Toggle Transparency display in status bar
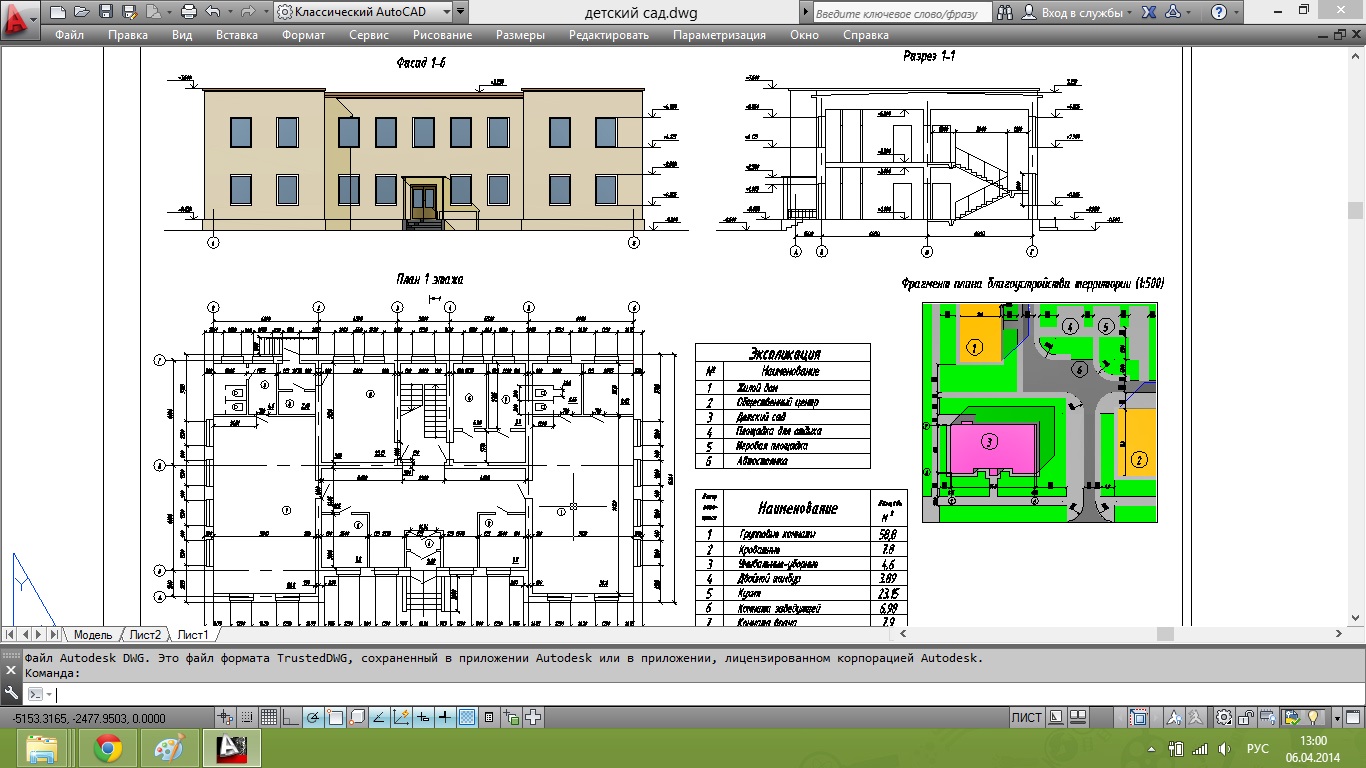Image resolution: width=1366 pixels, height=768 pixels. 467,717
